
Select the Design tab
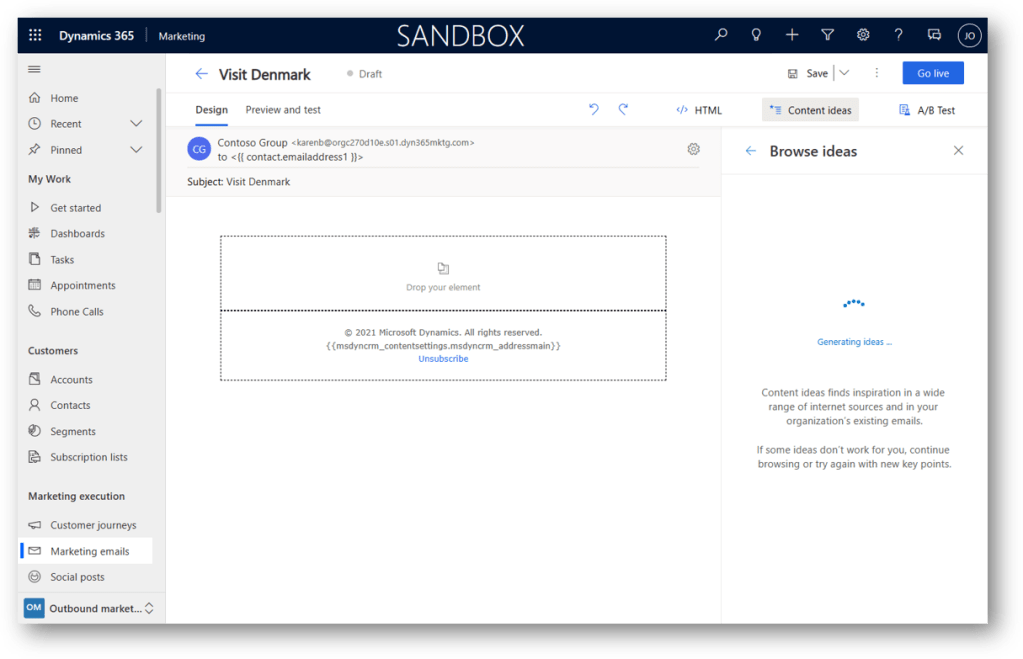click(x=211, y=110)
